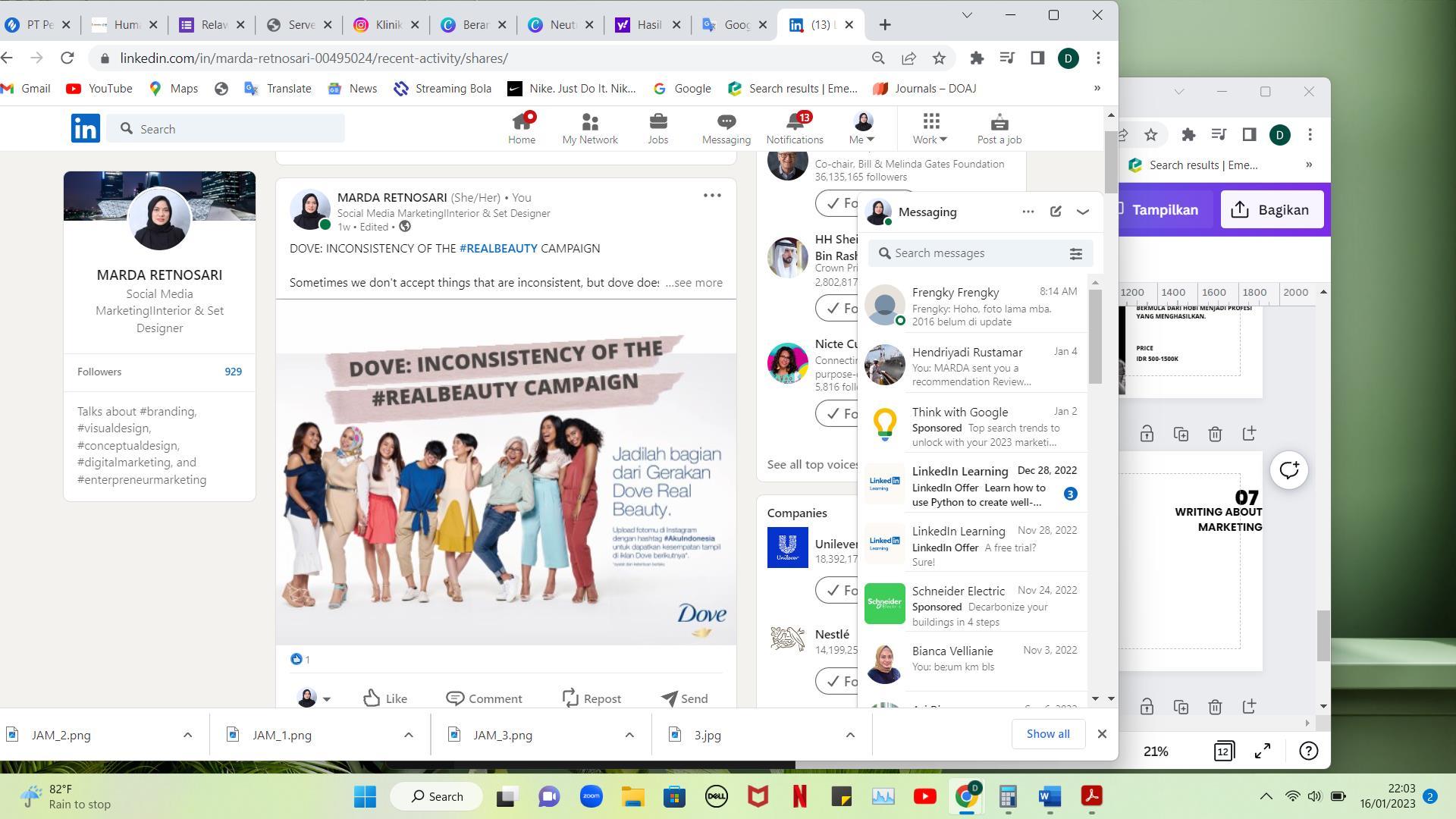The height and width of the screenshot is (819, 1456).
Task: Open the post's three-dot options menu
Action: (x=711, y=196)
